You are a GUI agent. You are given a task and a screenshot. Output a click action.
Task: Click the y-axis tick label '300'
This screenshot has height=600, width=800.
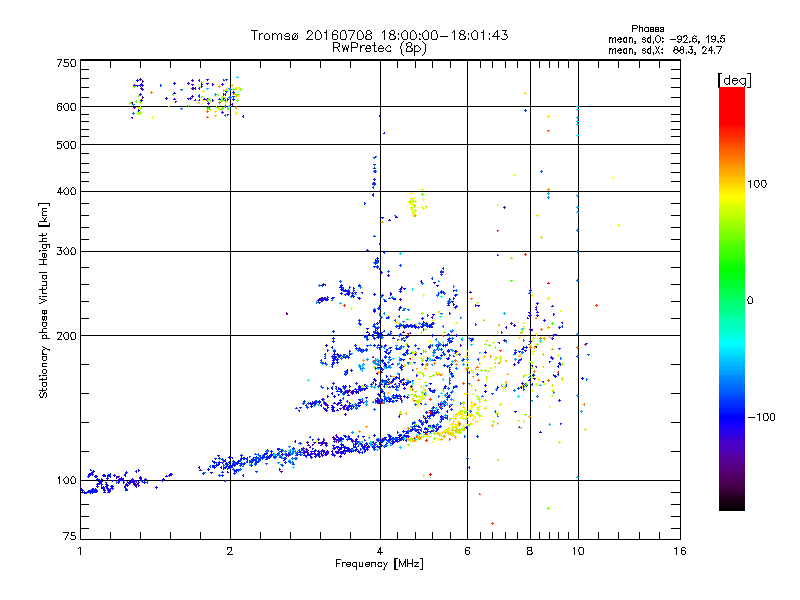66,252
